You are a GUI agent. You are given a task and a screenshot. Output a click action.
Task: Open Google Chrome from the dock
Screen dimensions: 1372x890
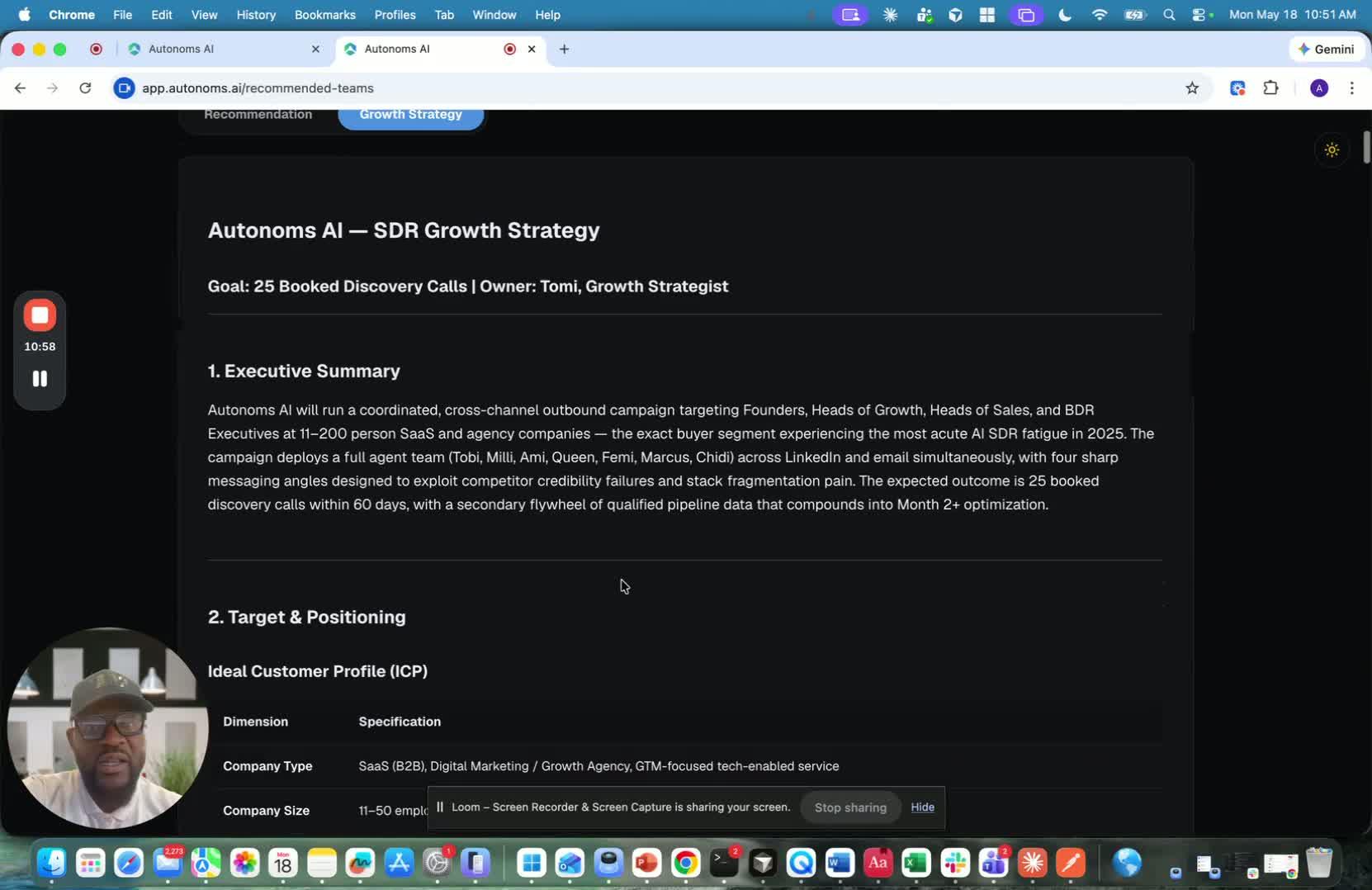686,864
